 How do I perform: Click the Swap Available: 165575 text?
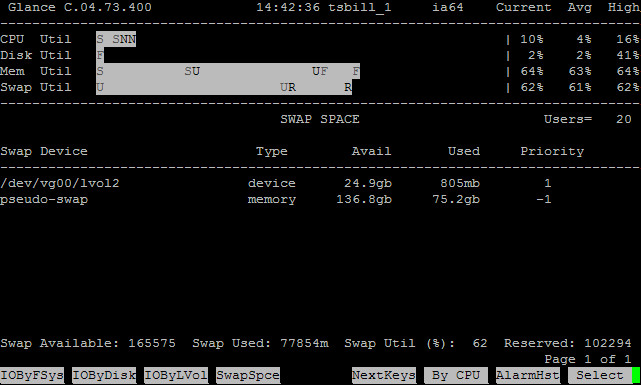88,343
